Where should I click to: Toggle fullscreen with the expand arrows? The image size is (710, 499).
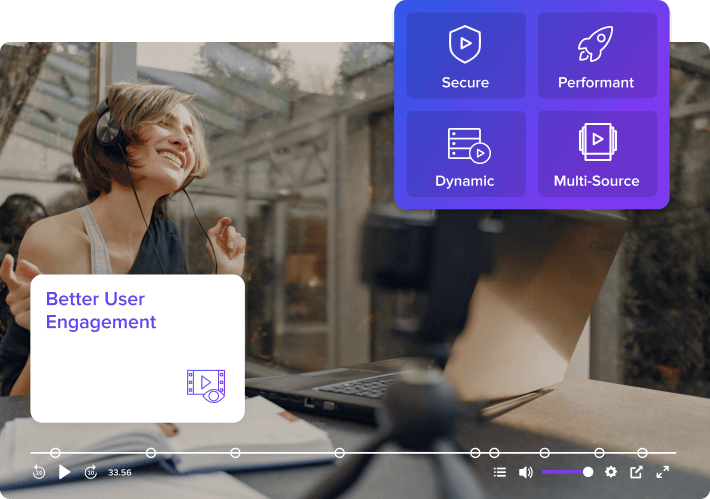click(x=662, y=472)
